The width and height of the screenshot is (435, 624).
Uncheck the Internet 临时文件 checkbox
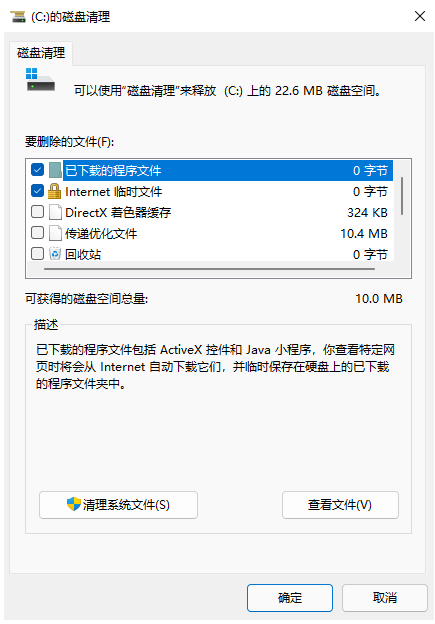(37, 191)
